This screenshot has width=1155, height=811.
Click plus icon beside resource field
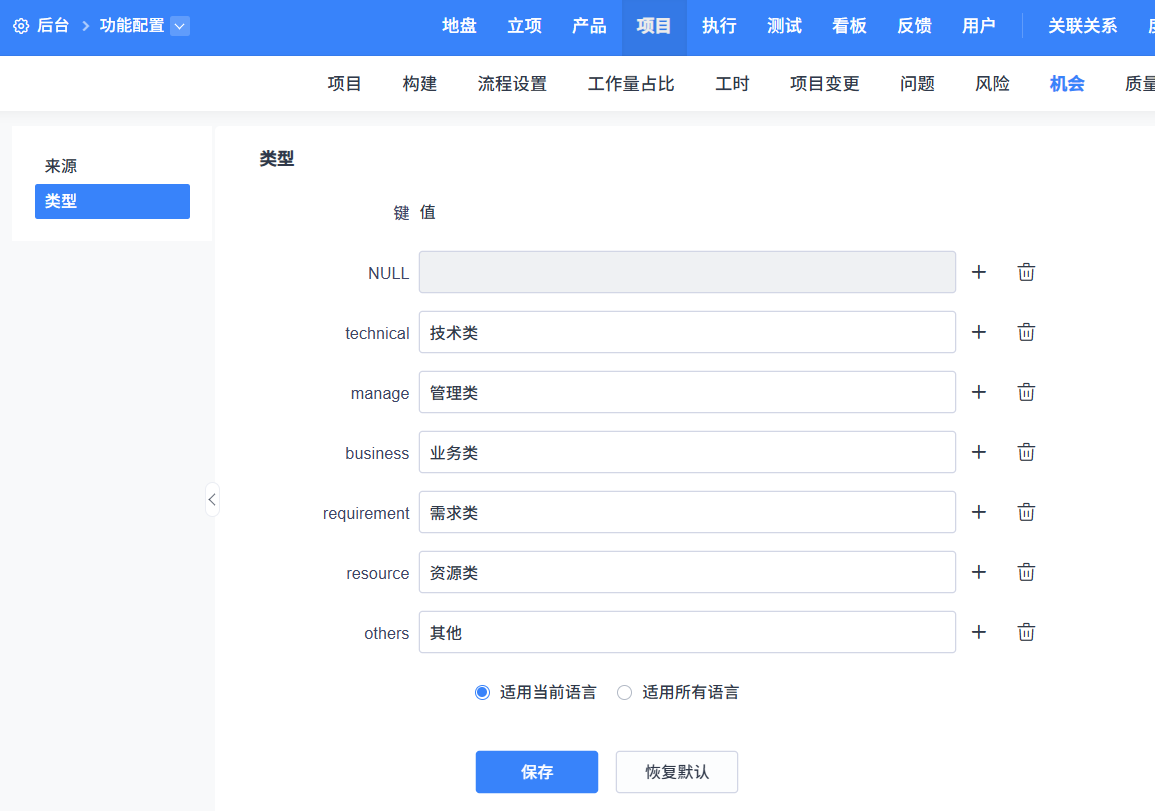coord(979,572)
